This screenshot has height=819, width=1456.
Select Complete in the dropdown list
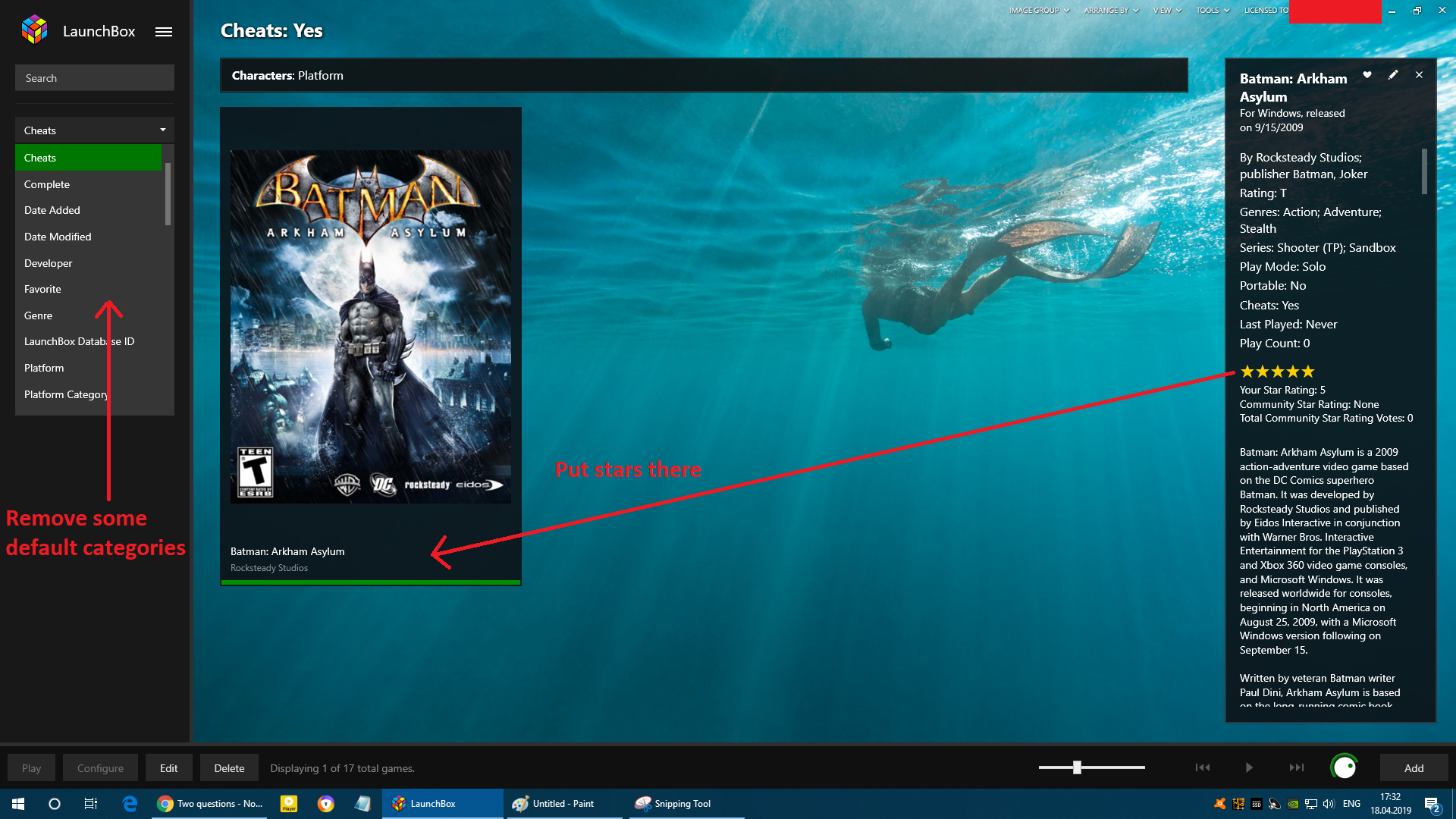click(89, 184)
